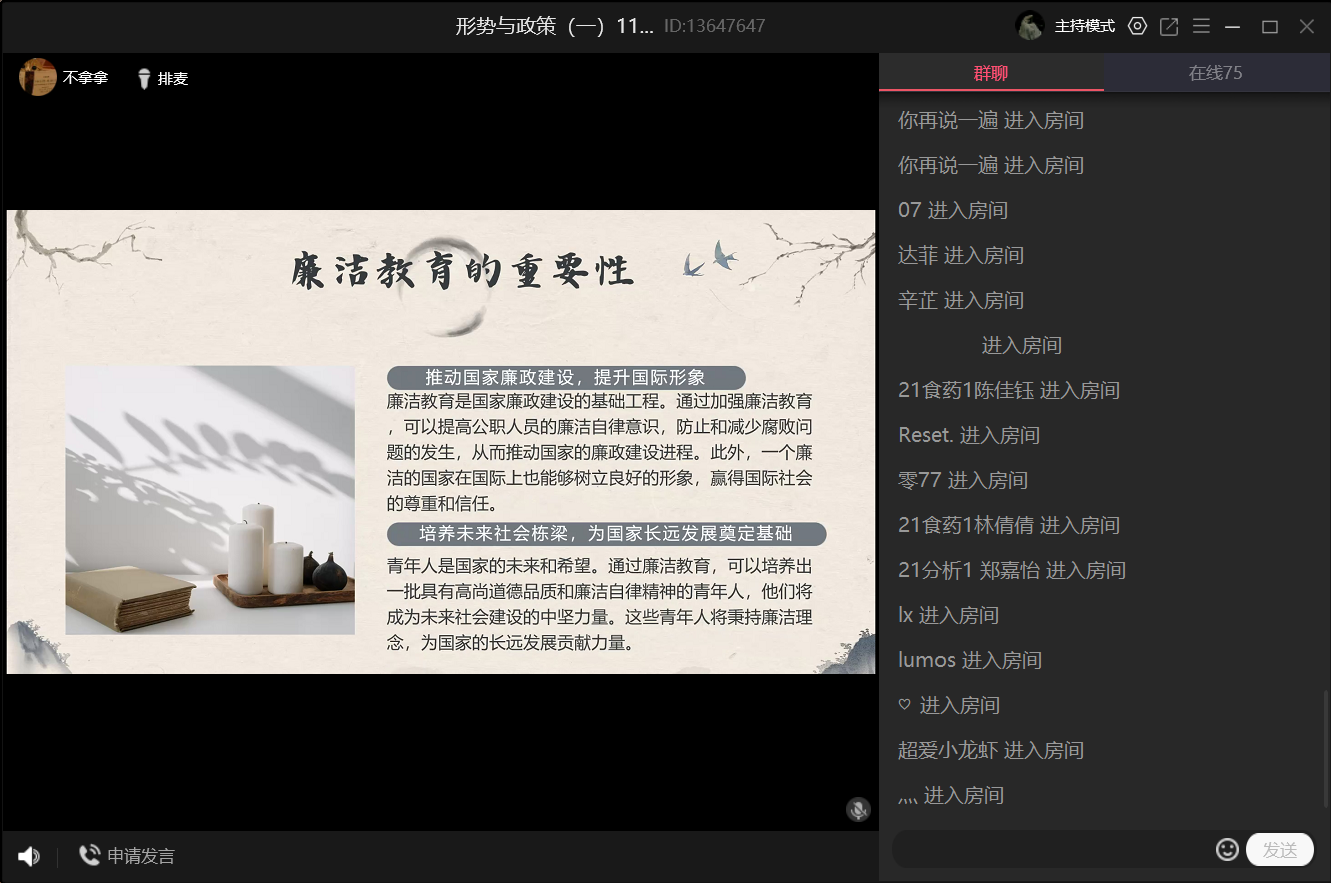The width and height of the screenshot is (1331, 883).
Task: Click the room title 形势与政策（一）
Action: point(554,26)
